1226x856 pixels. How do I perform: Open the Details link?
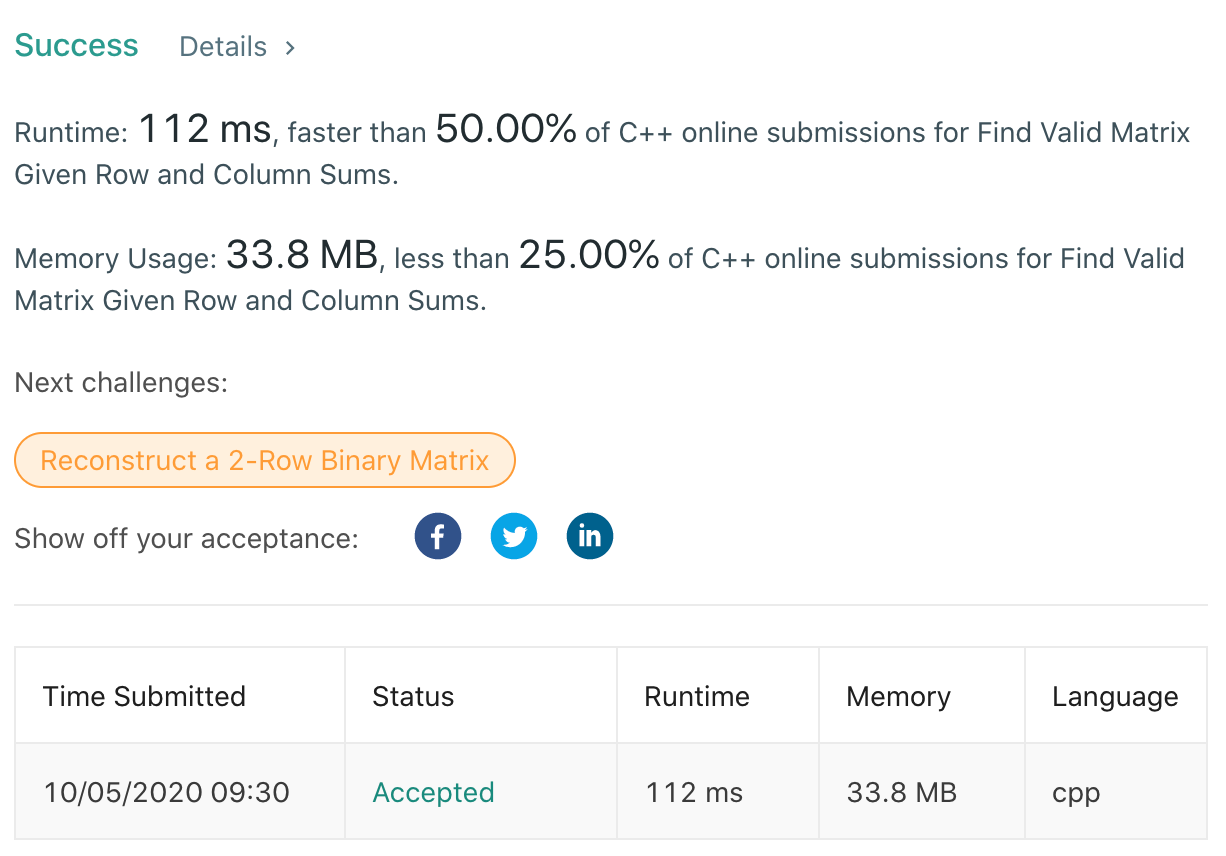pos(223,47)
